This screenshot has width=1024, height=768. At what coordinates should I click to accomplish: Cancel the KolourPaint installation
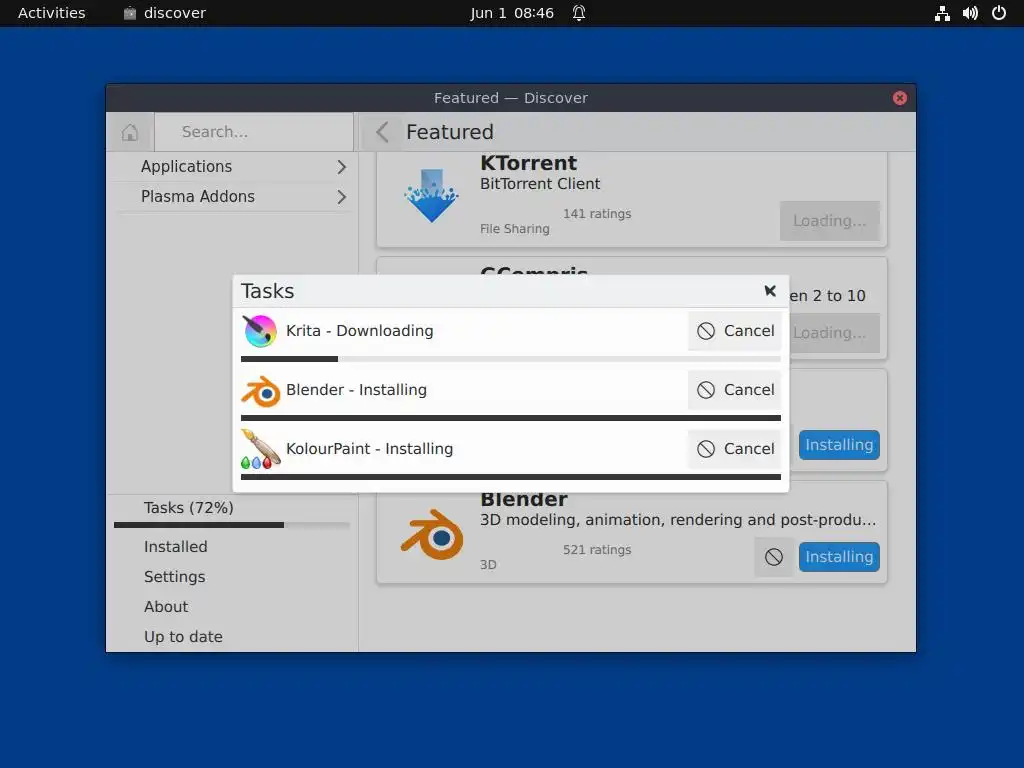coord(735,449)
